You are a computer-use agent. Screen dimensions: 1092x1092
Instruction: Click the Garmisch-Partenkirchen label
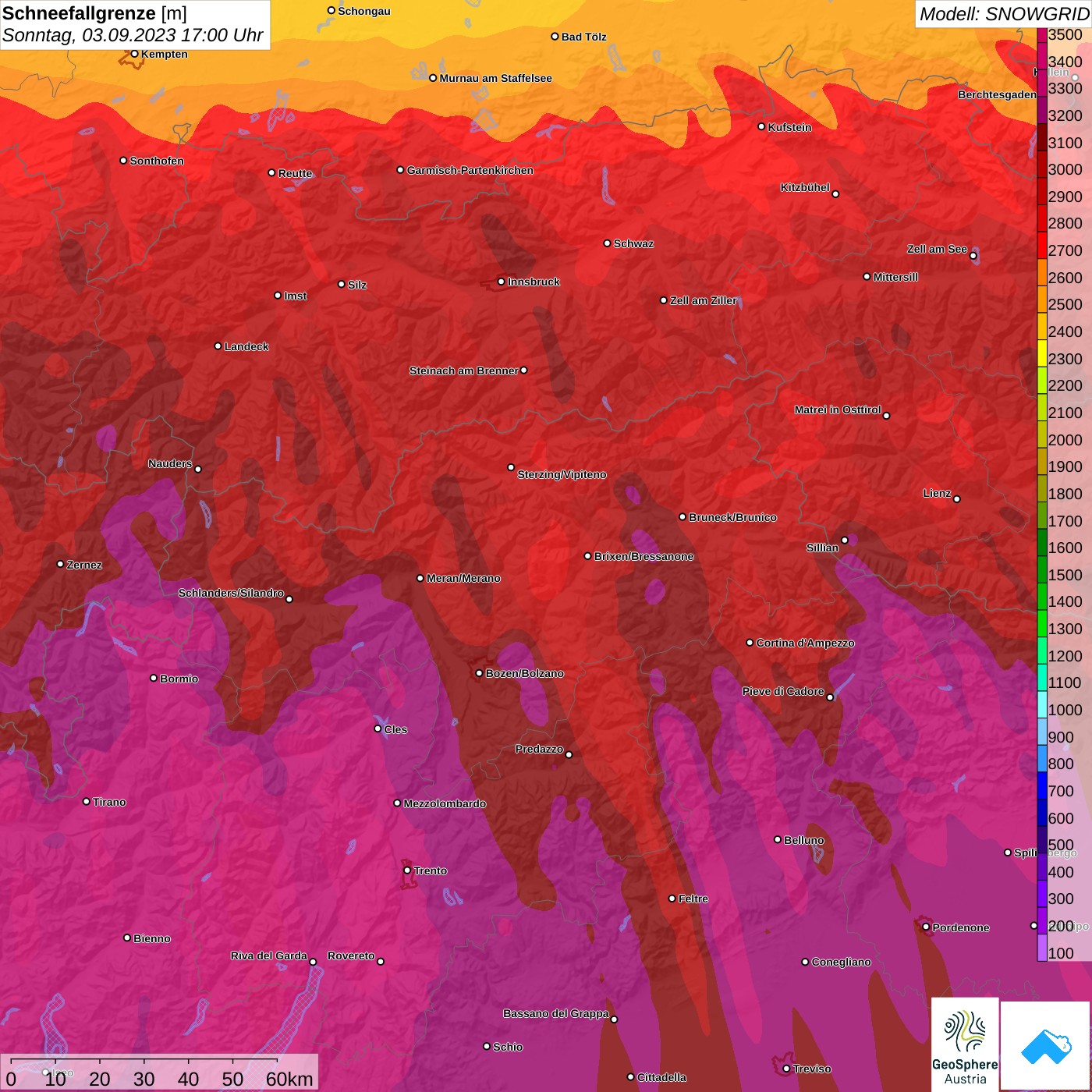pos(470,170)
